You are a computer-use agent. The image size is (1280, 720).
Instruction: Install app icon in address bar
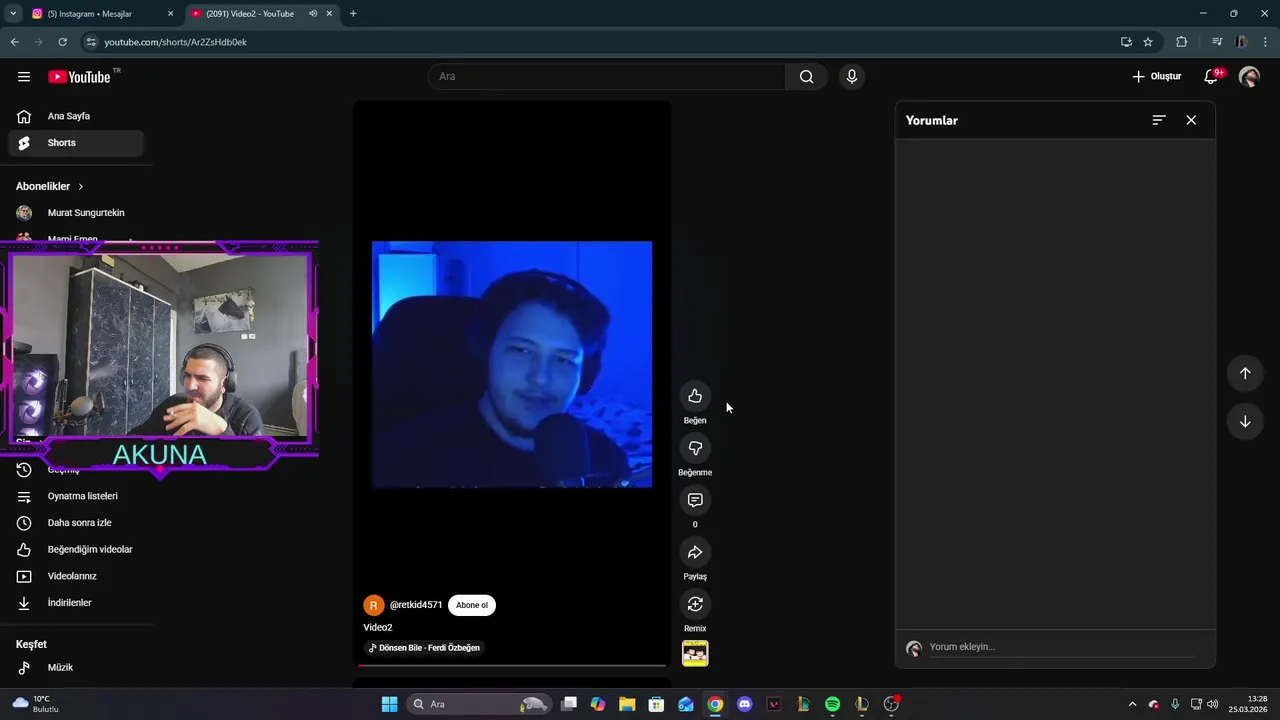tap(1126, 42)
